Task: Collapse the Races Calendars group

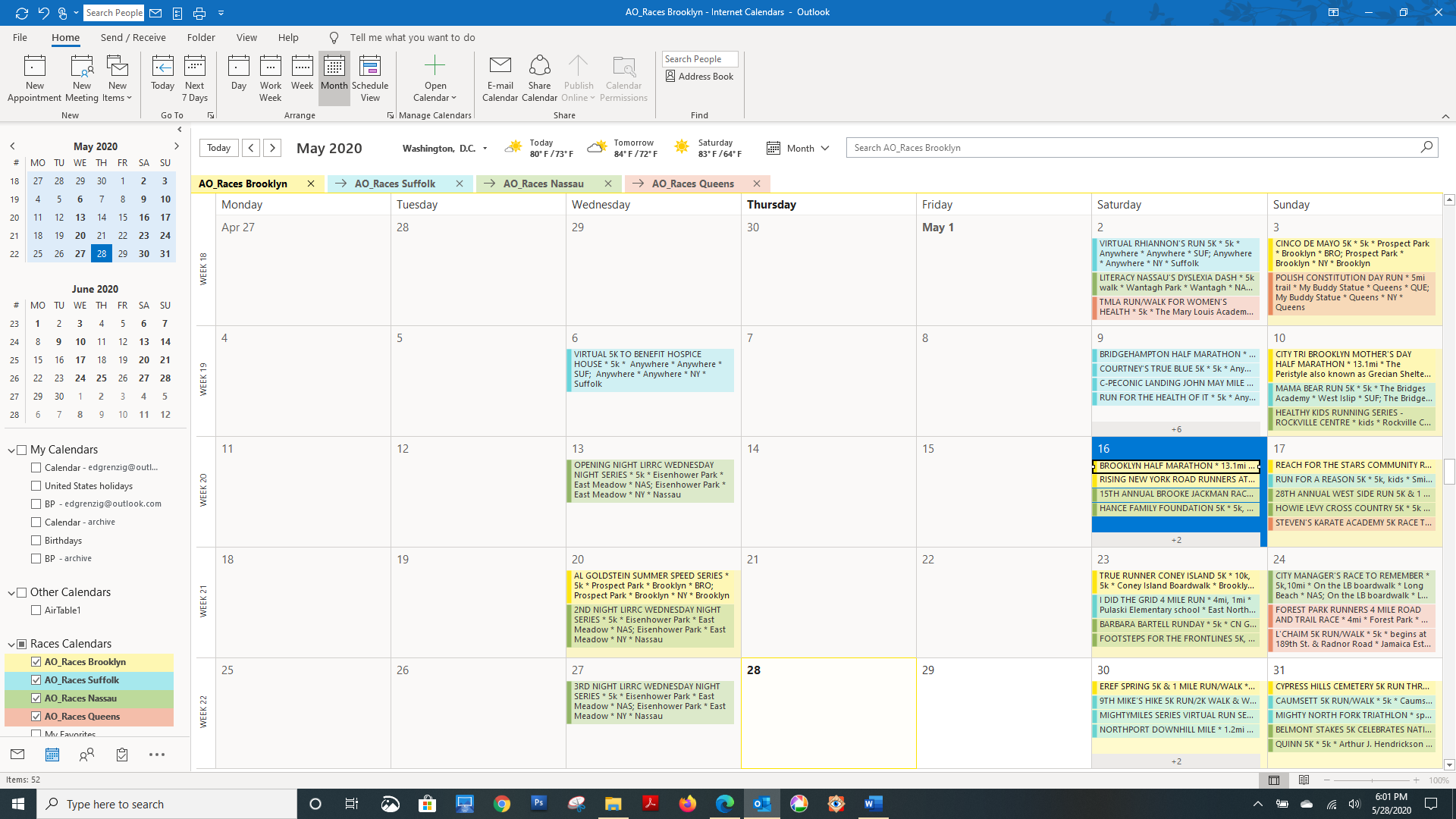Action: point(11,645)
